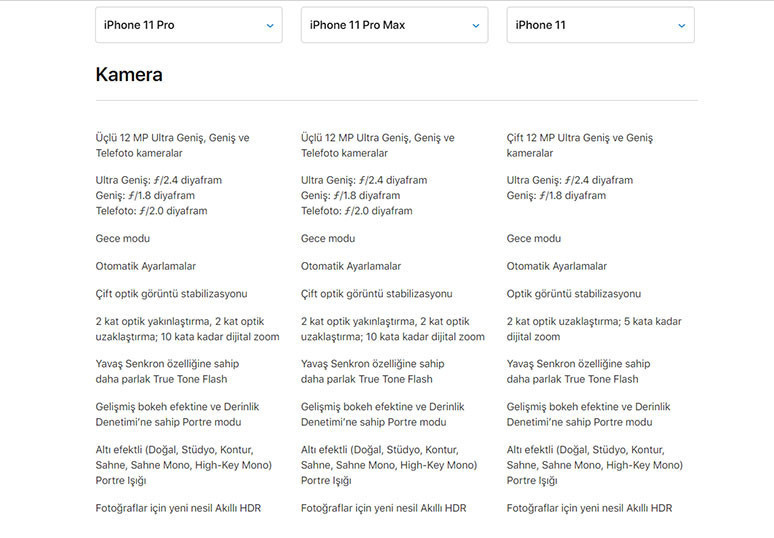774x538 pixels.
Task: Click 'Gece modu' in iPhone 11 Pro Max column
Action: pyautogui.click(x=328, y=238)
